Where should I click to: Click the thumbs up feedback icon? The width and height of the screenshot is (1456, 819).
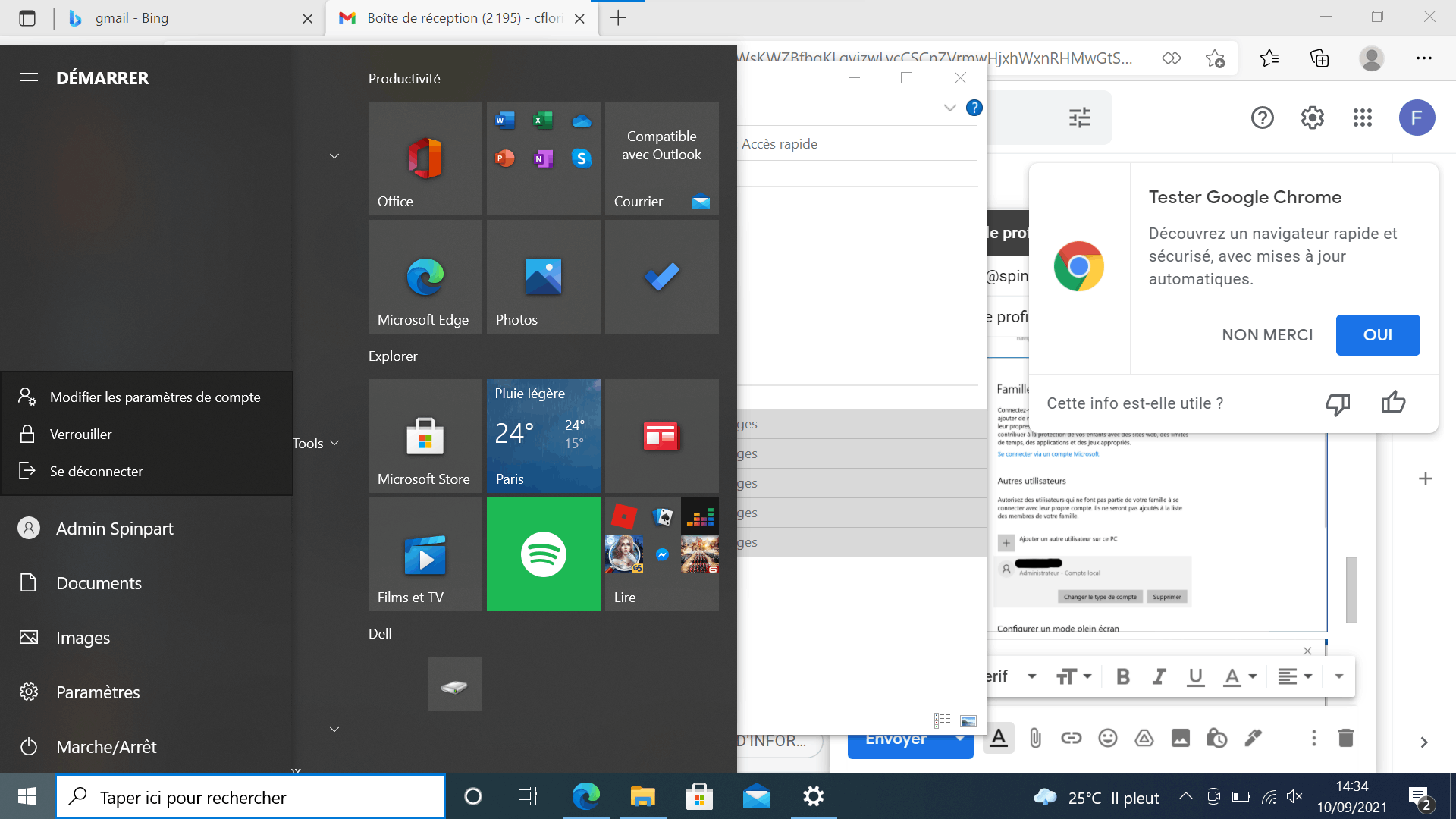pyautogui.click(x=1393, y=403)
